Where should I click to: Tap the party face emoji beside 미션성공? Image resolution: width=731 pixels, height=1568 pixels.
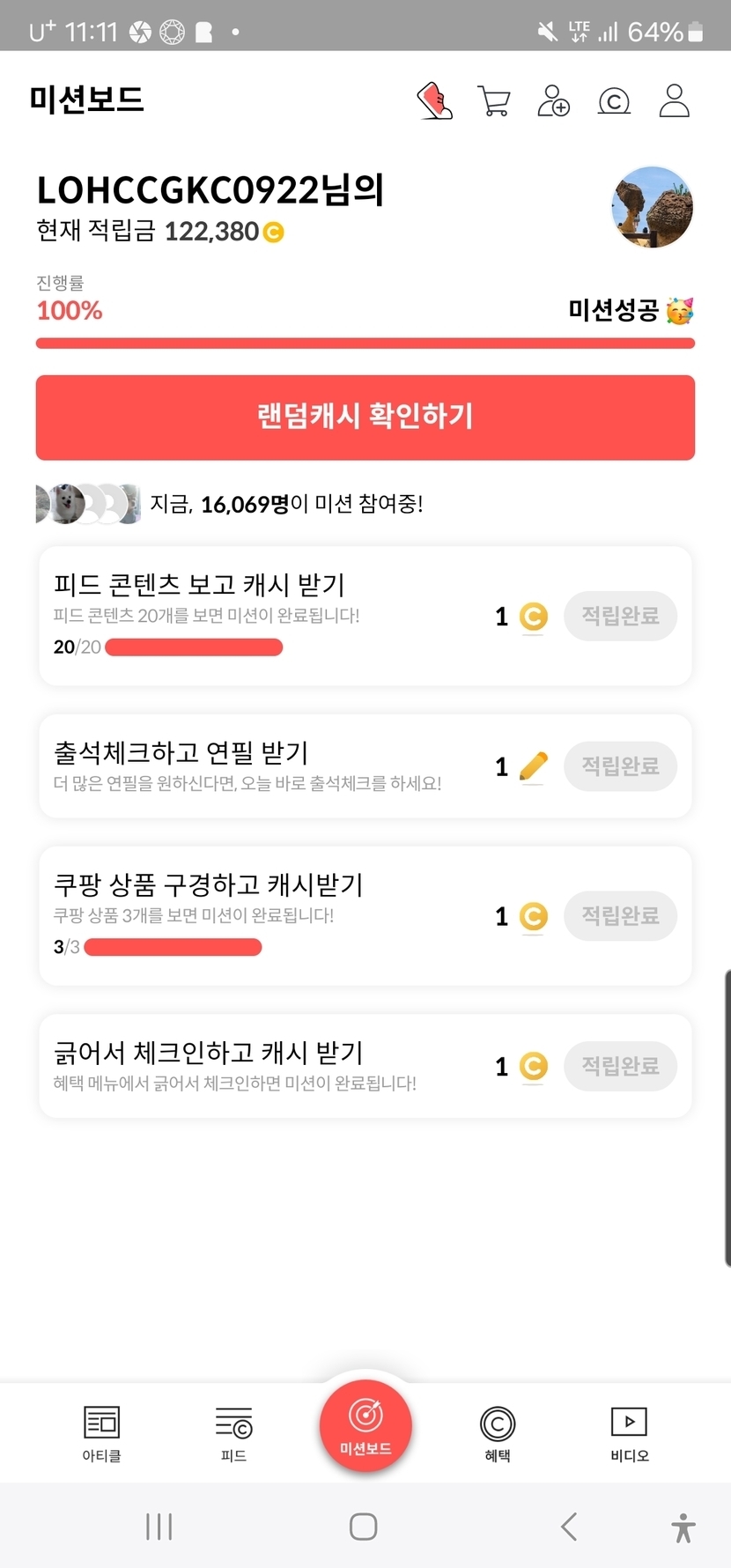pos(680,311)
